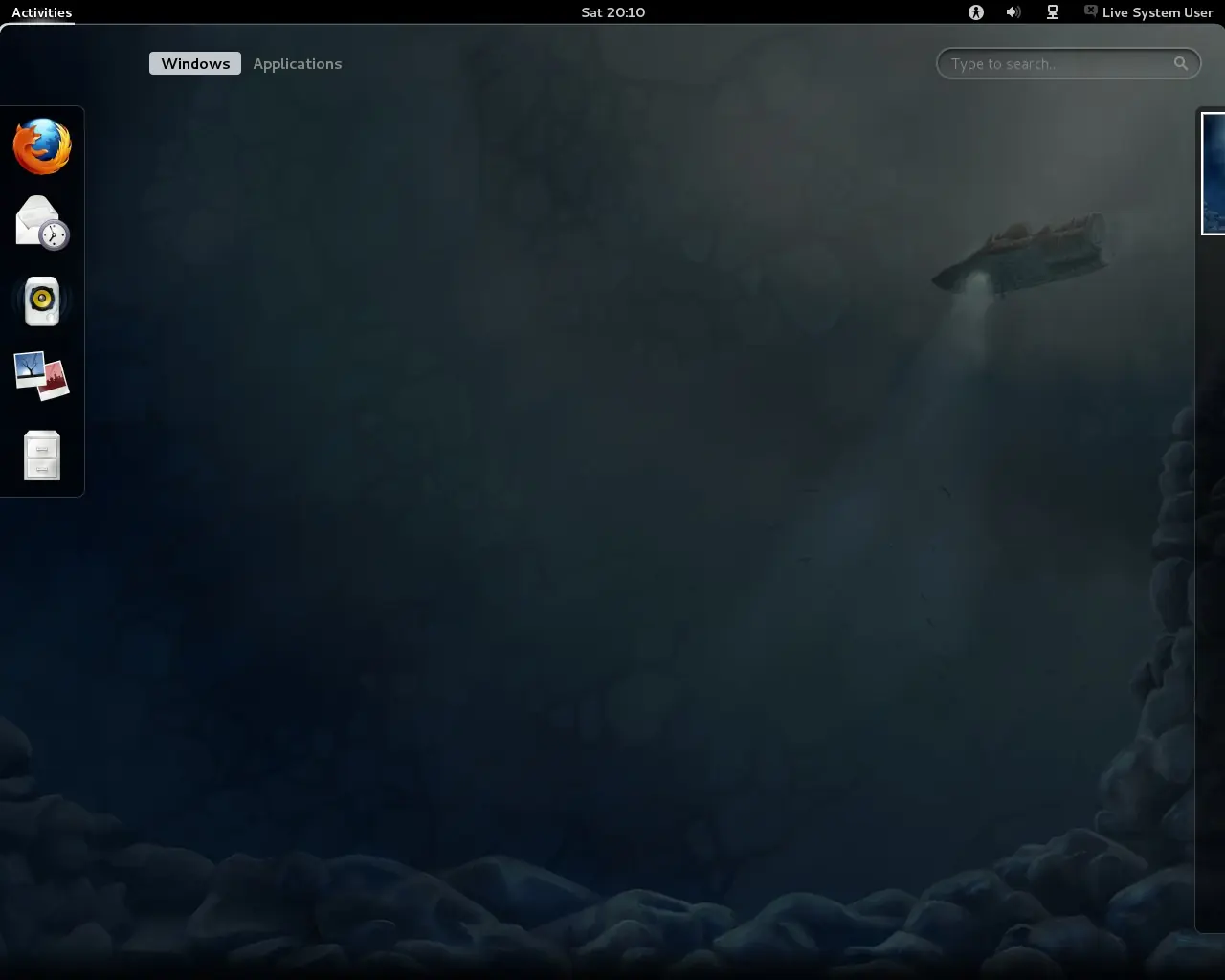Open the volume speaker icon
Image resolution: width=1225 pixels, height=980 pixels.
tap(1013, 12)
